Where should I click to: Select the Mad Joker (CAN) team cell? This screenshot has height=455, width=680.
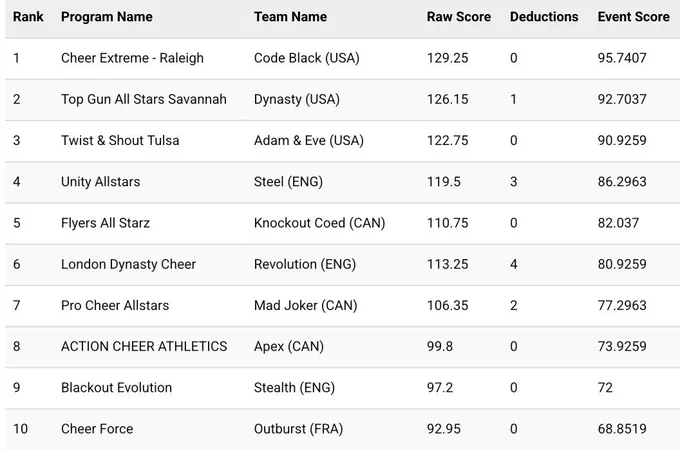coord(306,305)
